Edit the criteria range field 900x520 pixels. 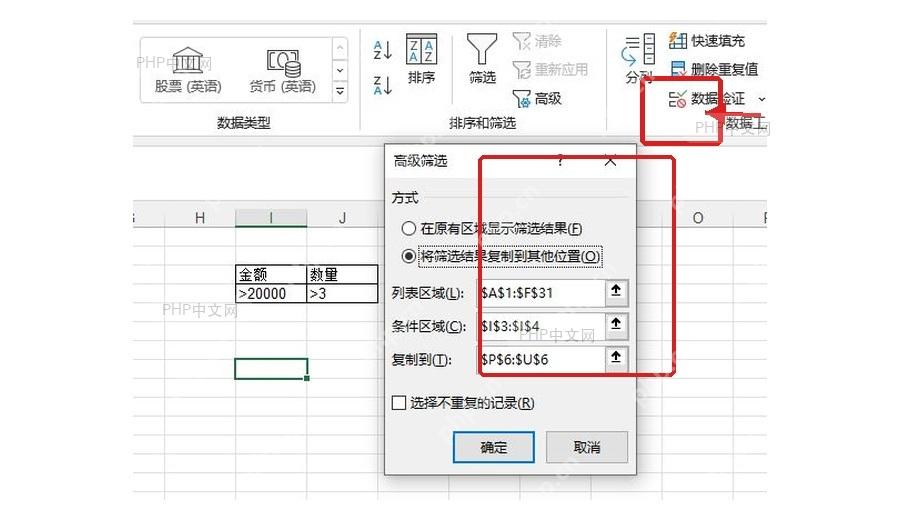coord(541,325)
